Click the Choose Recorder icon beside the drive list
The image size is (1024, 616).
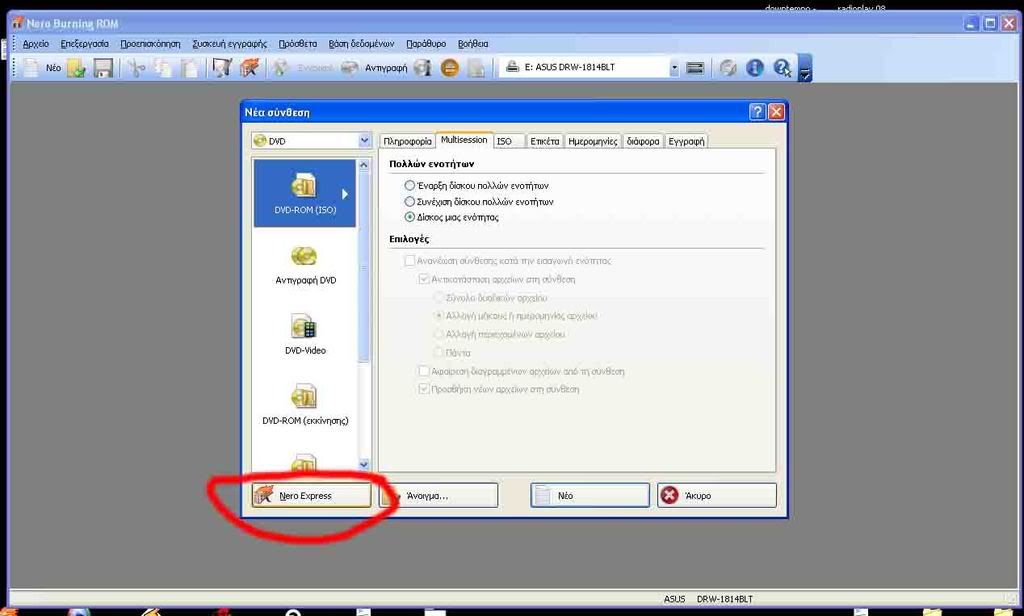695,67
